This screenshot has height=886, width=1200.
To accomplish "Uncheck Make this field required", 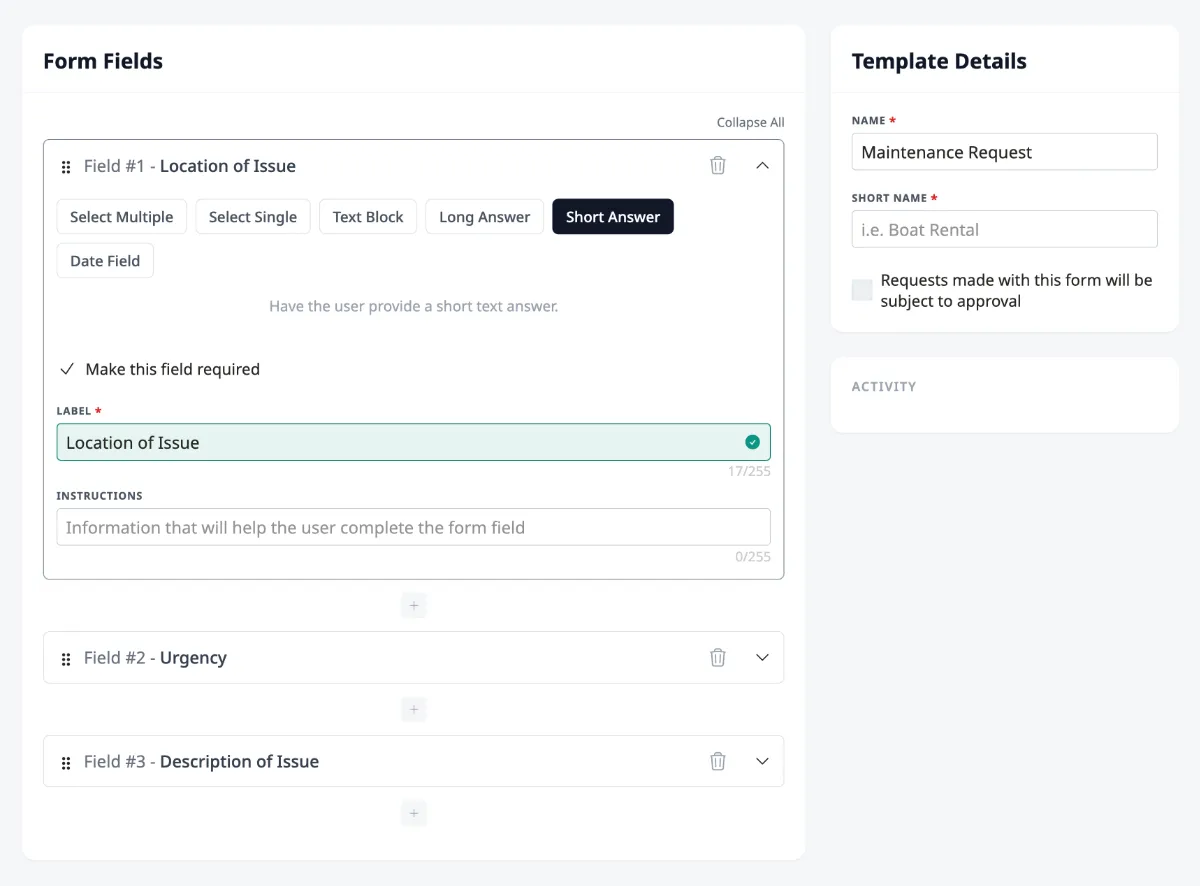I will point(67,368).
